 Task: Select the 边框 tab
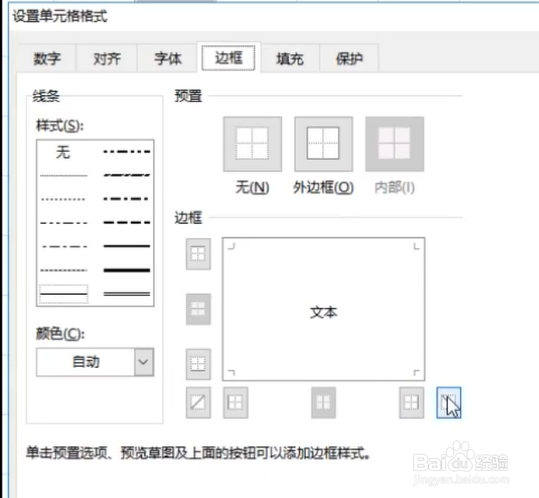coord(229,57)
